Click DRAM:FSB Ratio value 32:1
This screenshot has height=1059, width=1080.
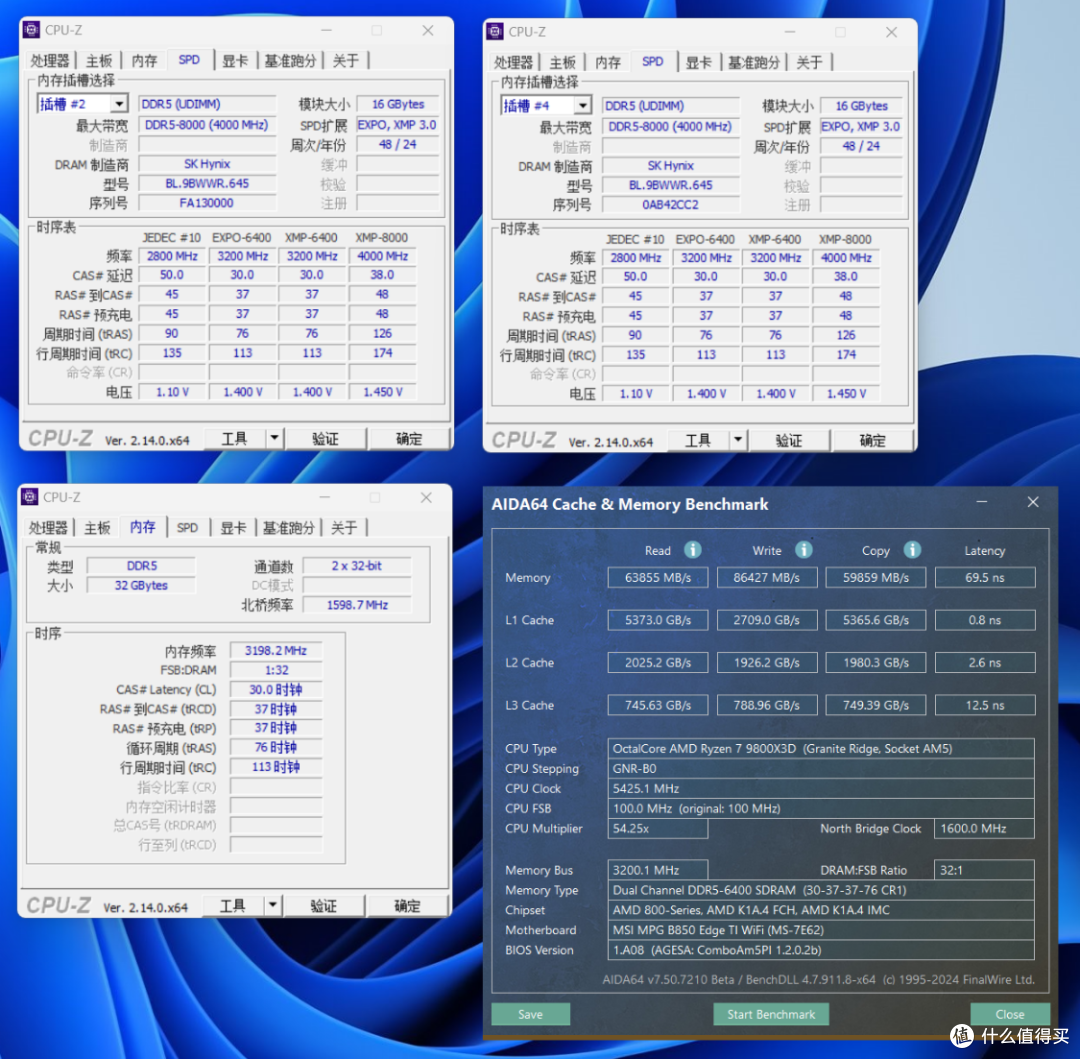click(984, 870)
